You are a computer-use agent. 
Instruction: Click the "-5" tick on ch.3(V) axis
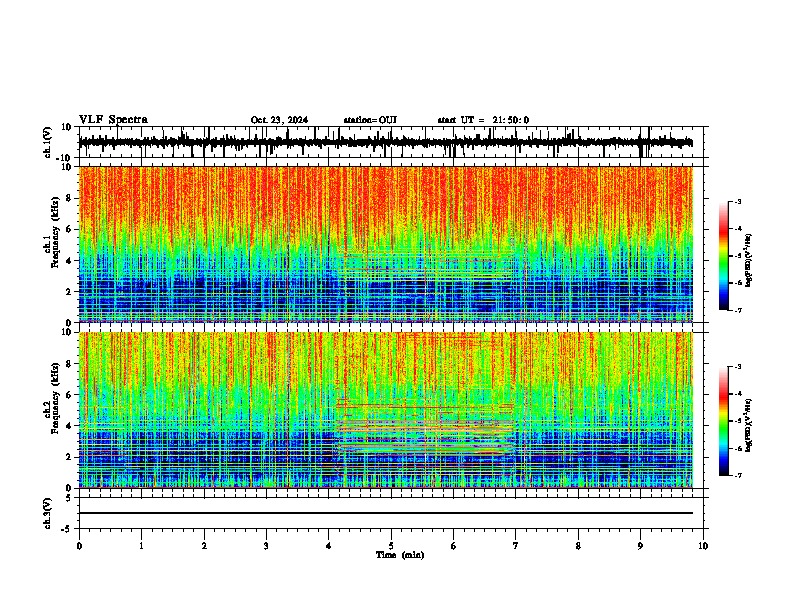pos(67,529)
